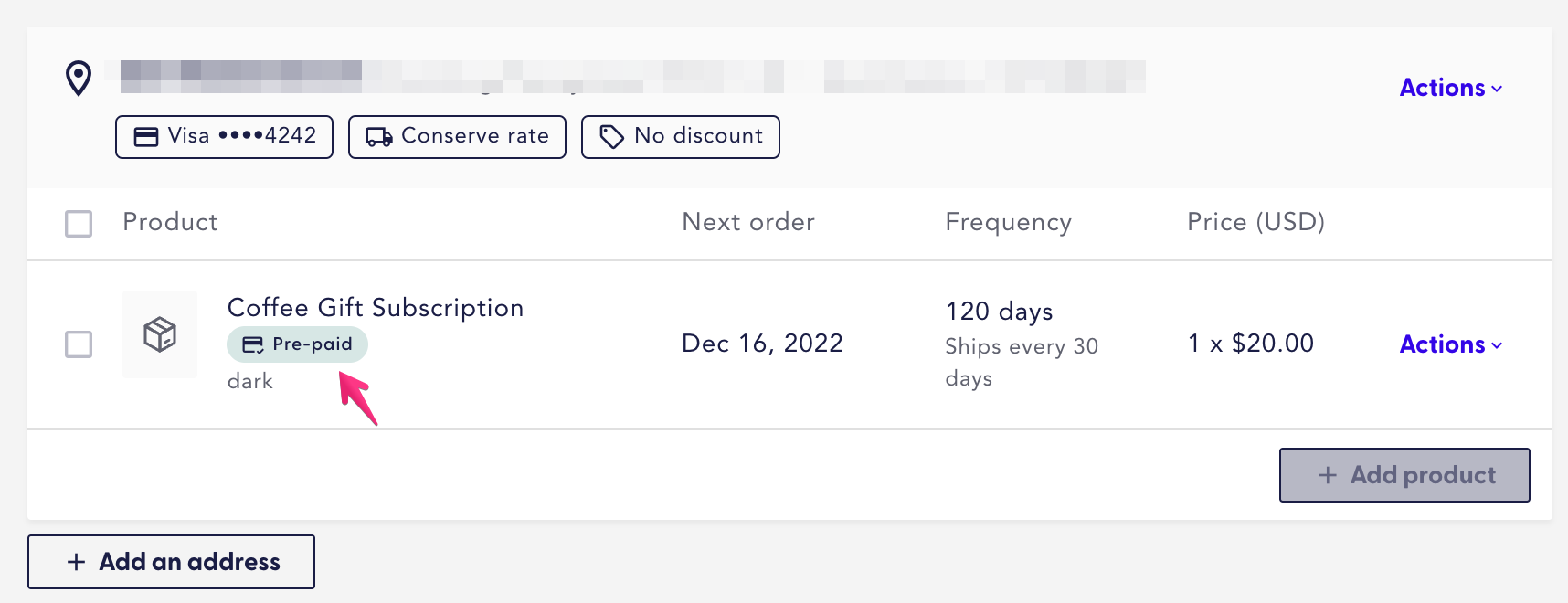
Task: Select the Visa card icon badge
Action: pos(147,136)
